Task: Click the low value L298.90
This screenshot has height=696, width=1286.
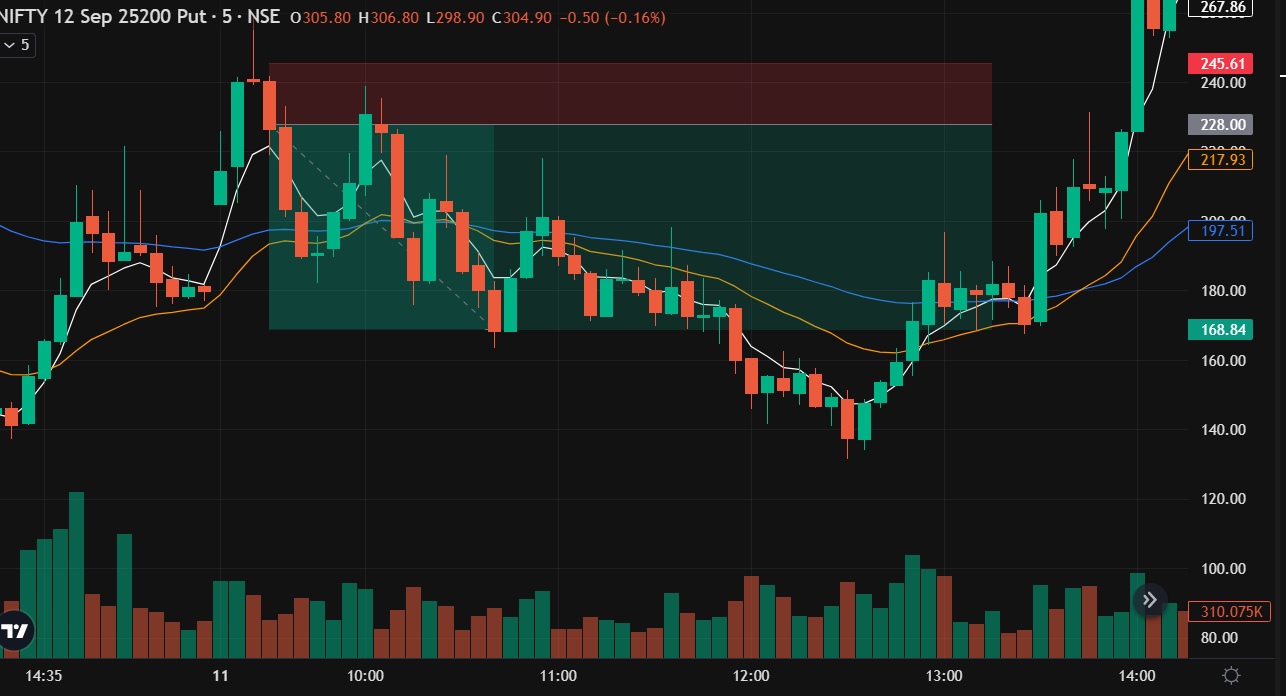Action: [455, 18]
